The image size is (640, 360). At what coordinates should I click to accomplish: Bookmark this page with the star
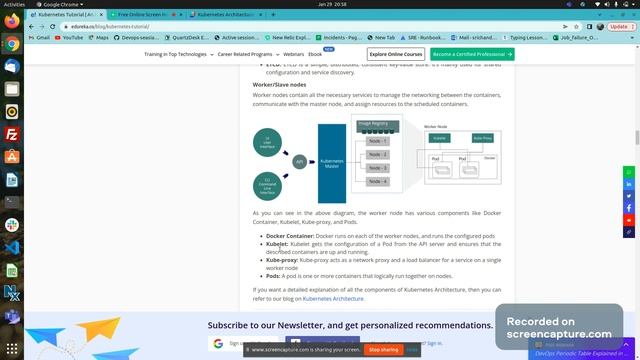(576, 27)
